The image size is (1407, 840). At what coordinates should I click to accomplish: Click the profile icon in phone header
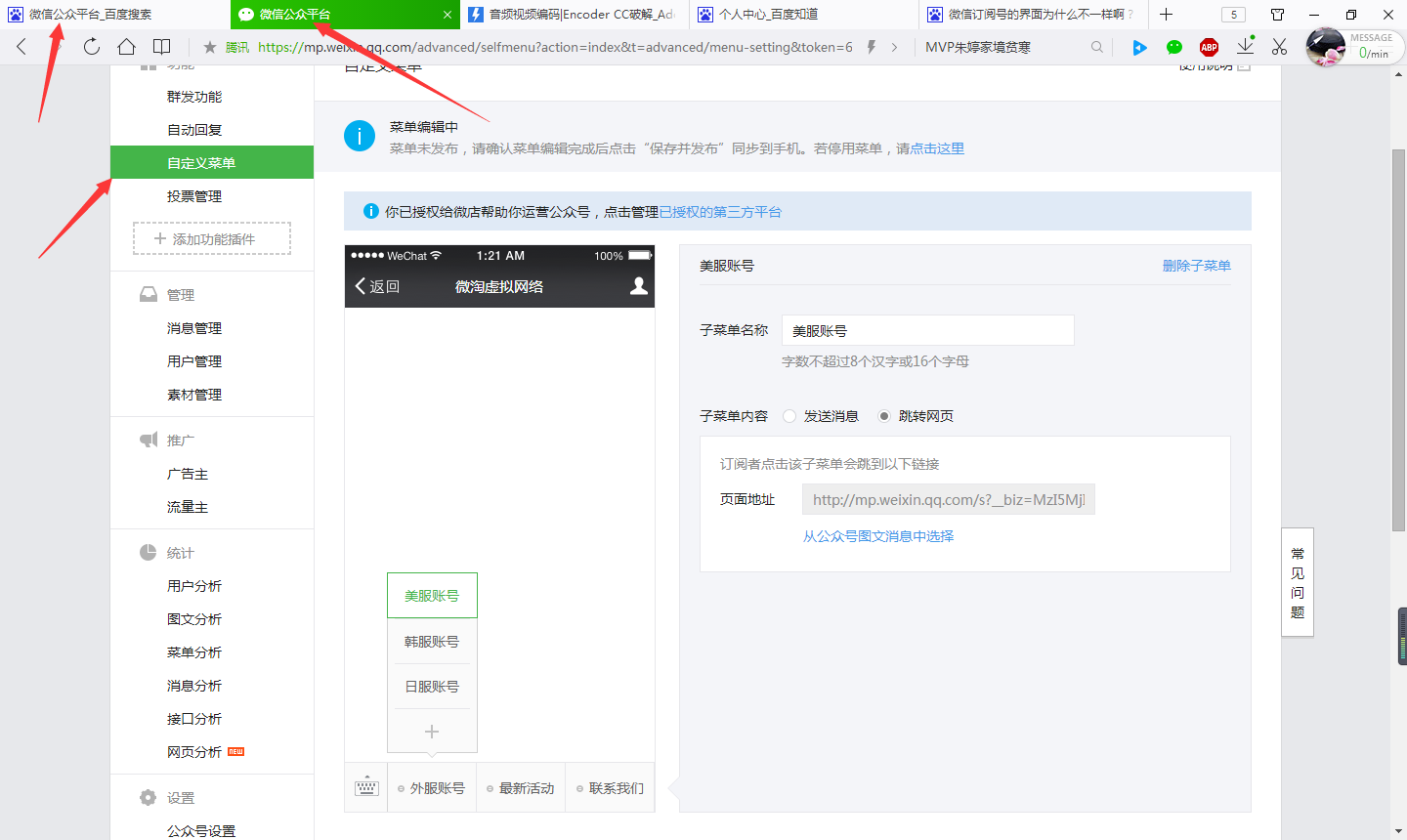tap(639, 285)
